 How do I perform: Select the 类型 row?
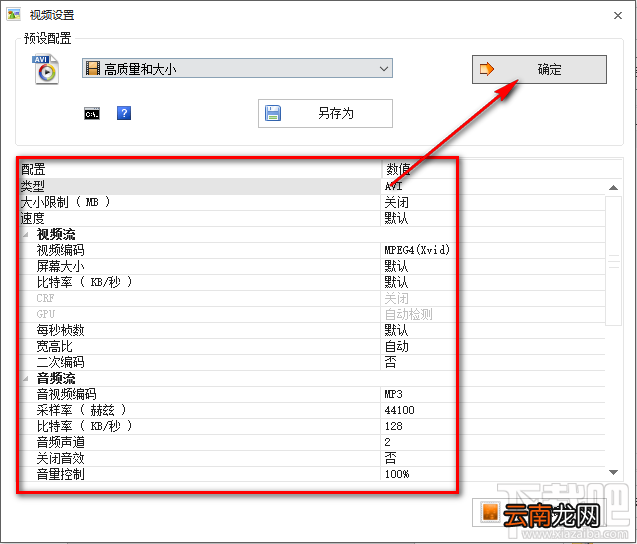pyautogui.click(x=312, y=186)
